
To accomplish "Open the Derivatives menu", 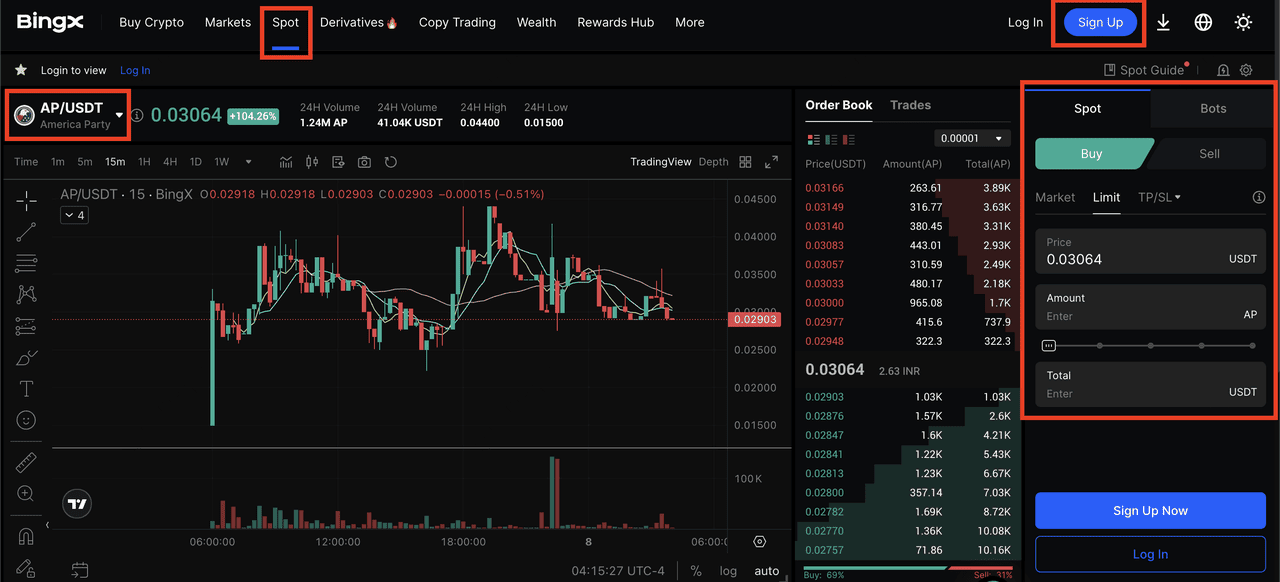I will tap(358, 22).
